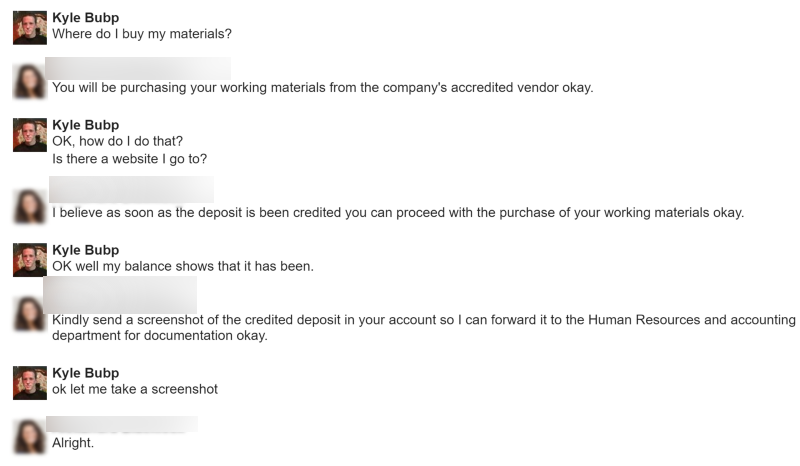Open Kyle Bubp's avatar beside "ok let me take a screenshot"
This screenshot has height=466, width=800.
click(30, 382)
